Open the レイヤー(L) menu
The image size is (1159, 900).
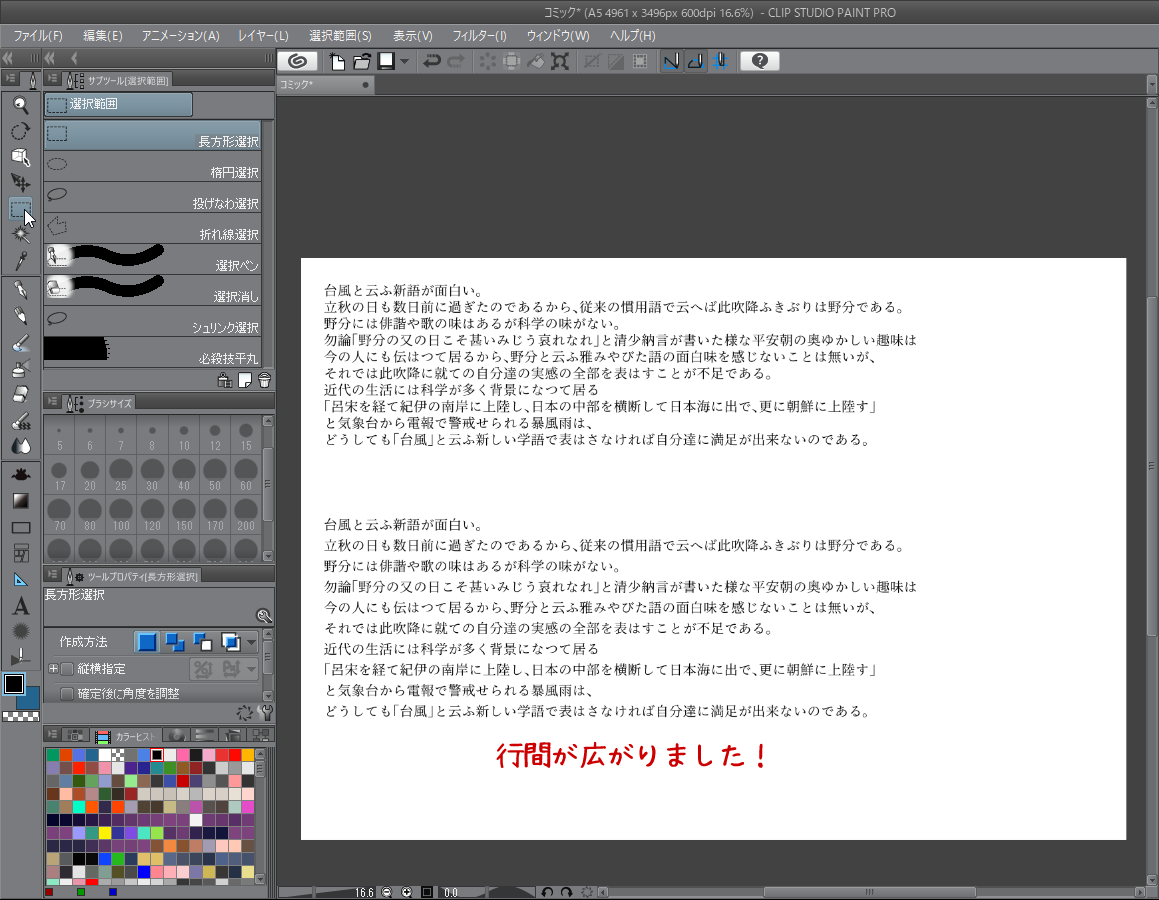[263, 36]
